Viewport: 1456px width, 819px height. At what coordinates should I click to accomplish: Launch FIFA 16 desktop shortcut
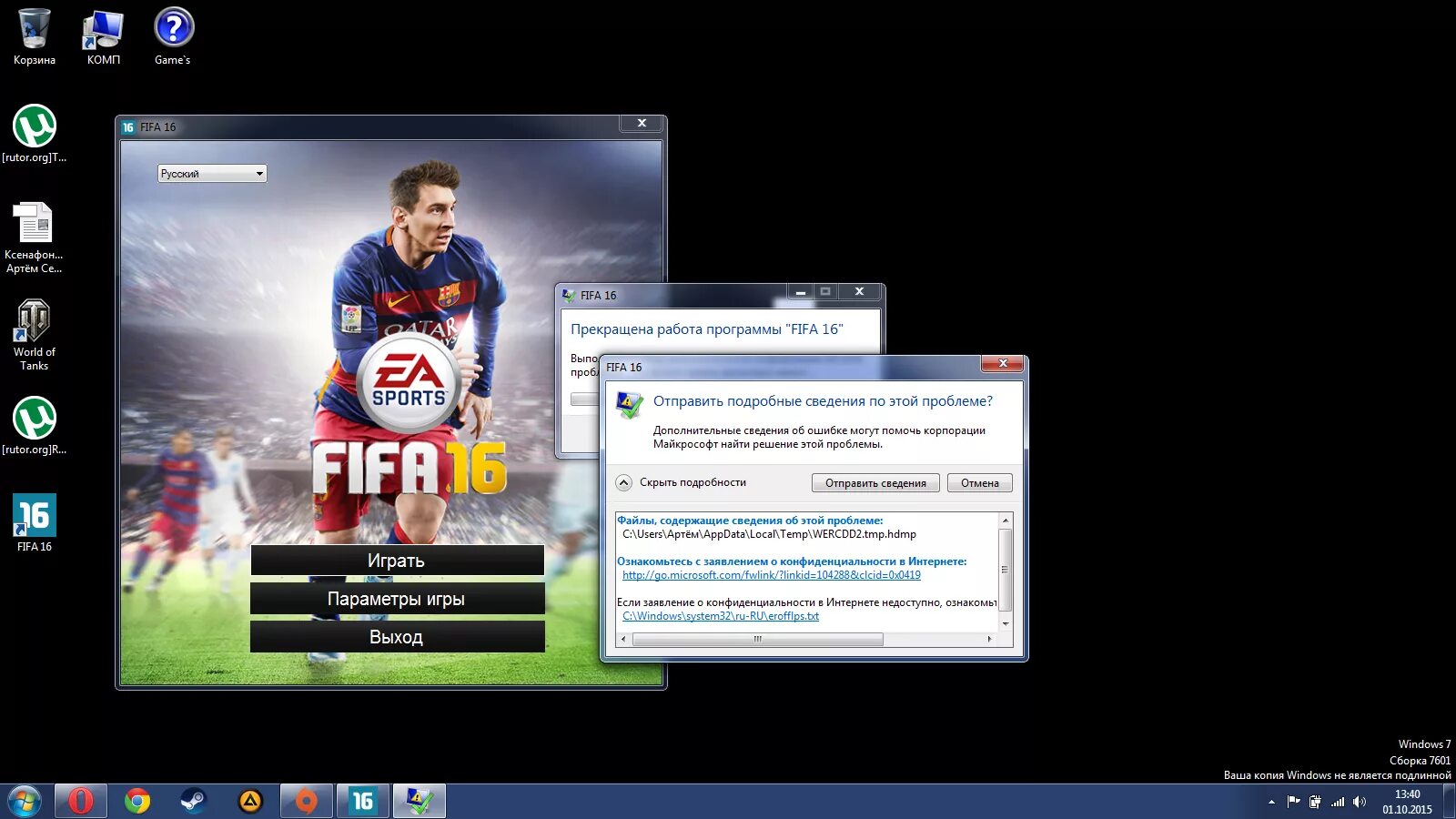pos(35,522)
